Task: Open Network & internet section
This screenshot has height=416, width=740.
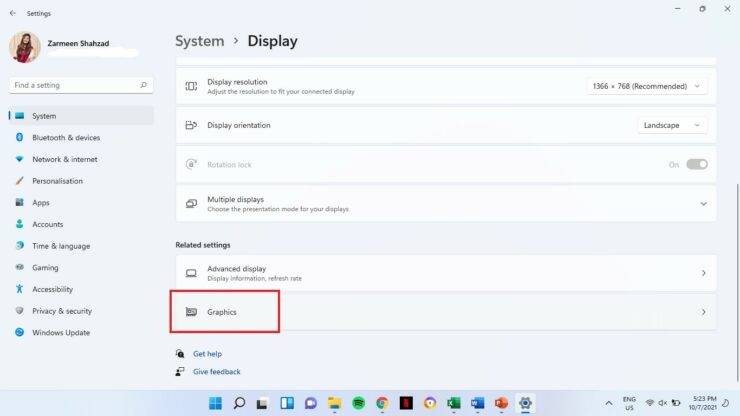Action: [x=64, y=159]
